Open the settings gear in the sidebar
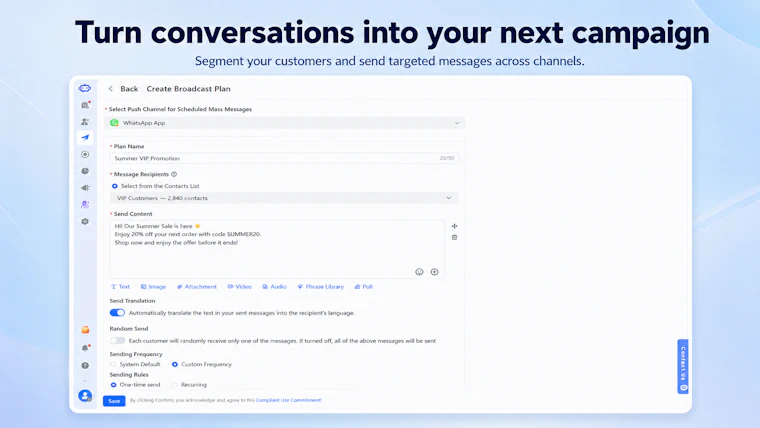 [x=85, y=222]
